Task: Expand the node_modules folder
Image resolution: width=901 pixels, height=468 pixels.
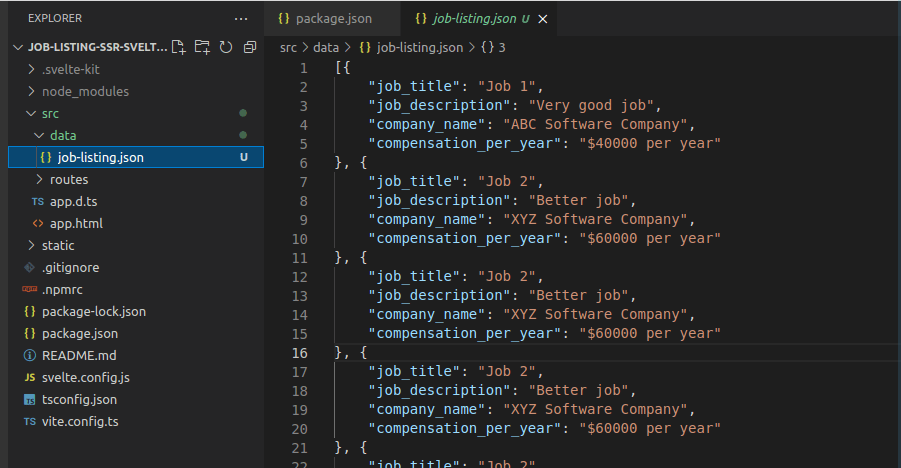Action: (x=32, y=91)
